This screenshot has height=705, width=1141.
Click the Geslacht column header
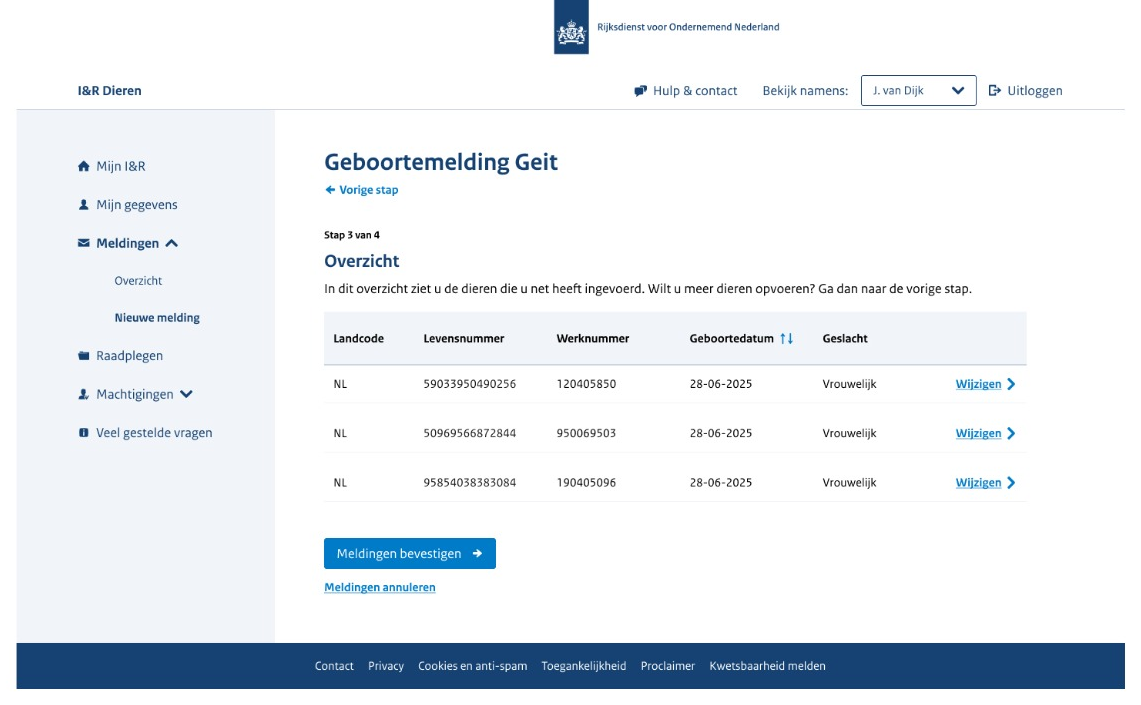(x=845, y=338)
